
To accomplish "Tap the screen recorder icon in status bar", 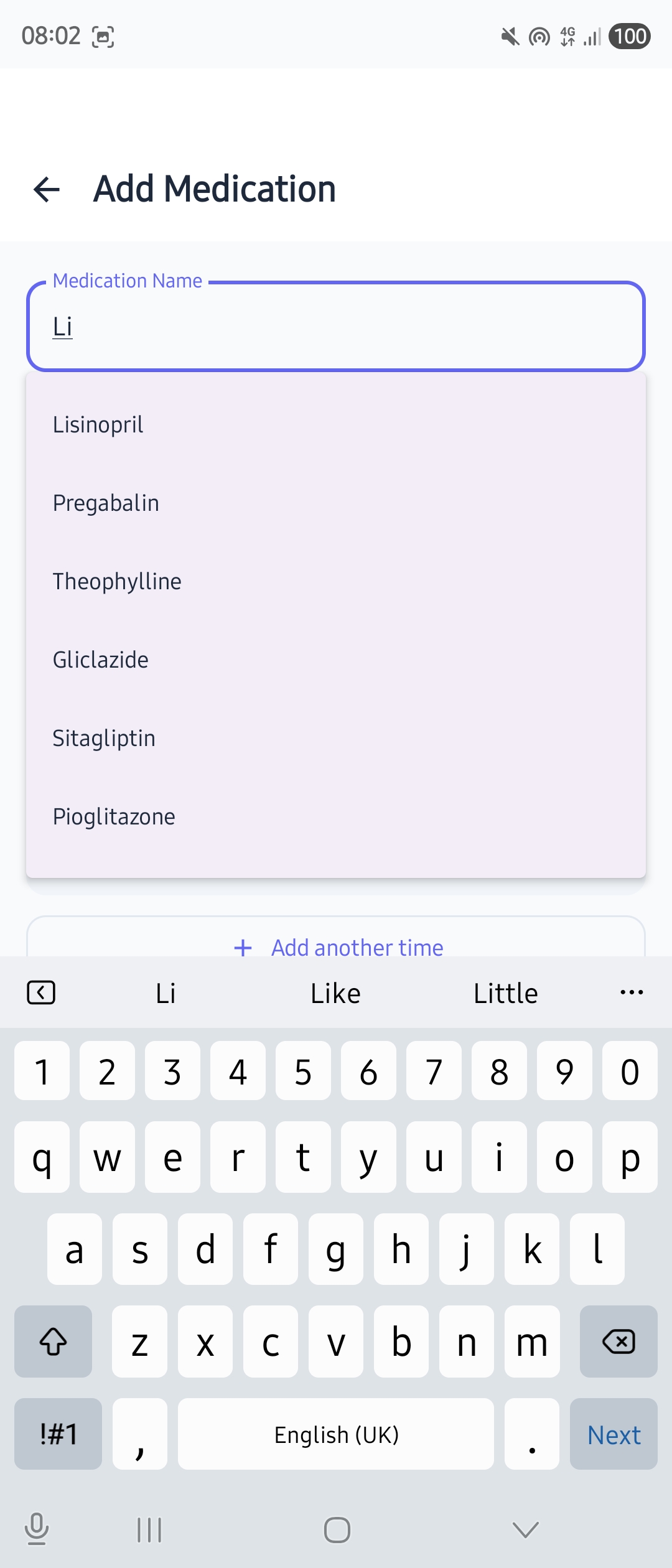I will [103, 37].
